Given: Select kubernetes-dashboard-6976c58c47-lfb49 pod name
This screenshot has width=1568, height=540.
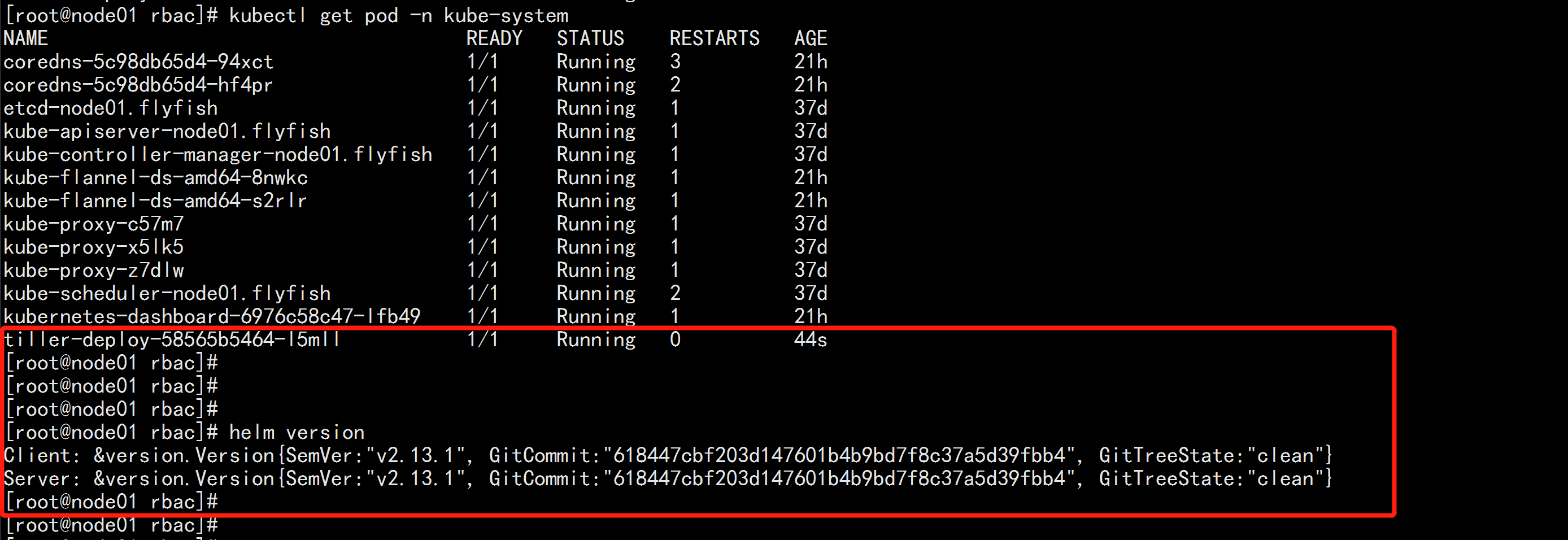Looking at the screenshot, I should (x=212, y=316).
